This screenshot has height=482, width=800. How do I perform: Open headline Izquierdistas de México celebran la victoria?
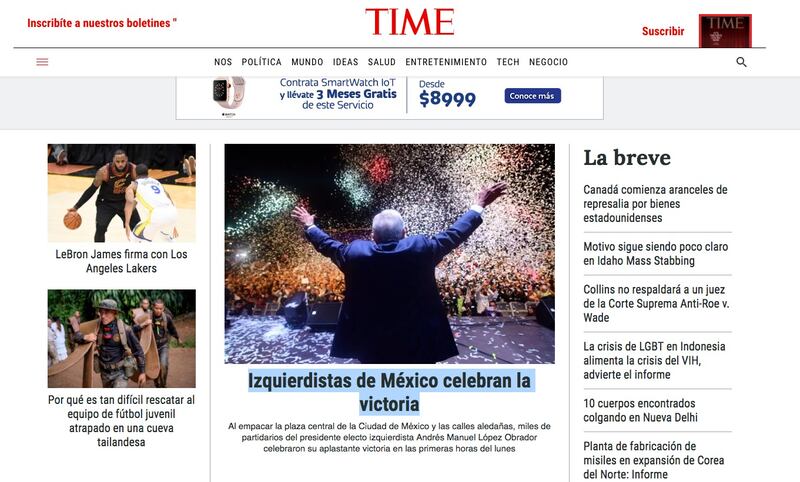click(389, 392)
